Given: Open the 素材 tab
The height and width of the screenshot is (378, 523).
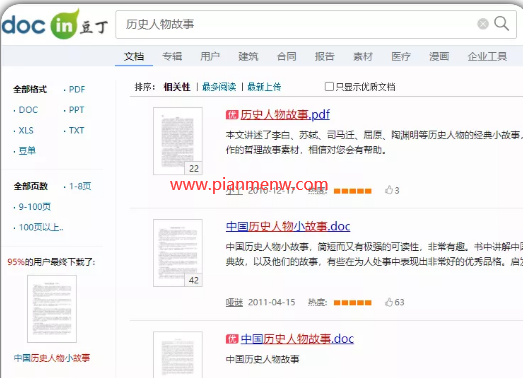Looking at the screenshot, I should [x=363, y=56].
